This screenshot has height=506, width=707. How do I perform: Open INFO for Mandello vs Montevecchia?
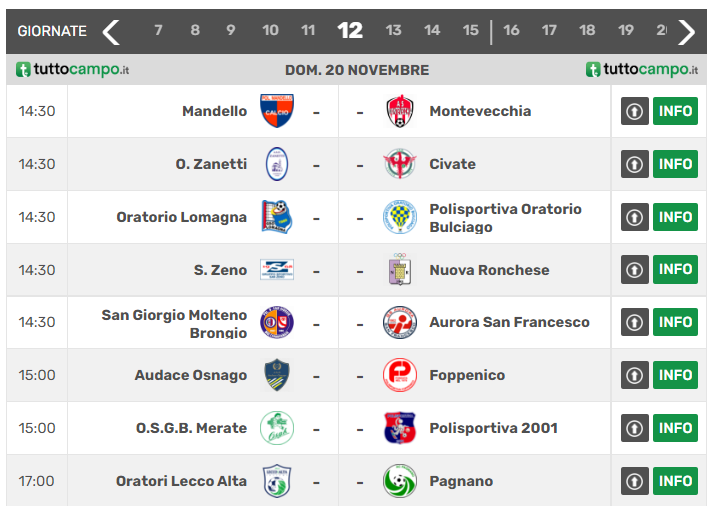click(x=675, y=111)
